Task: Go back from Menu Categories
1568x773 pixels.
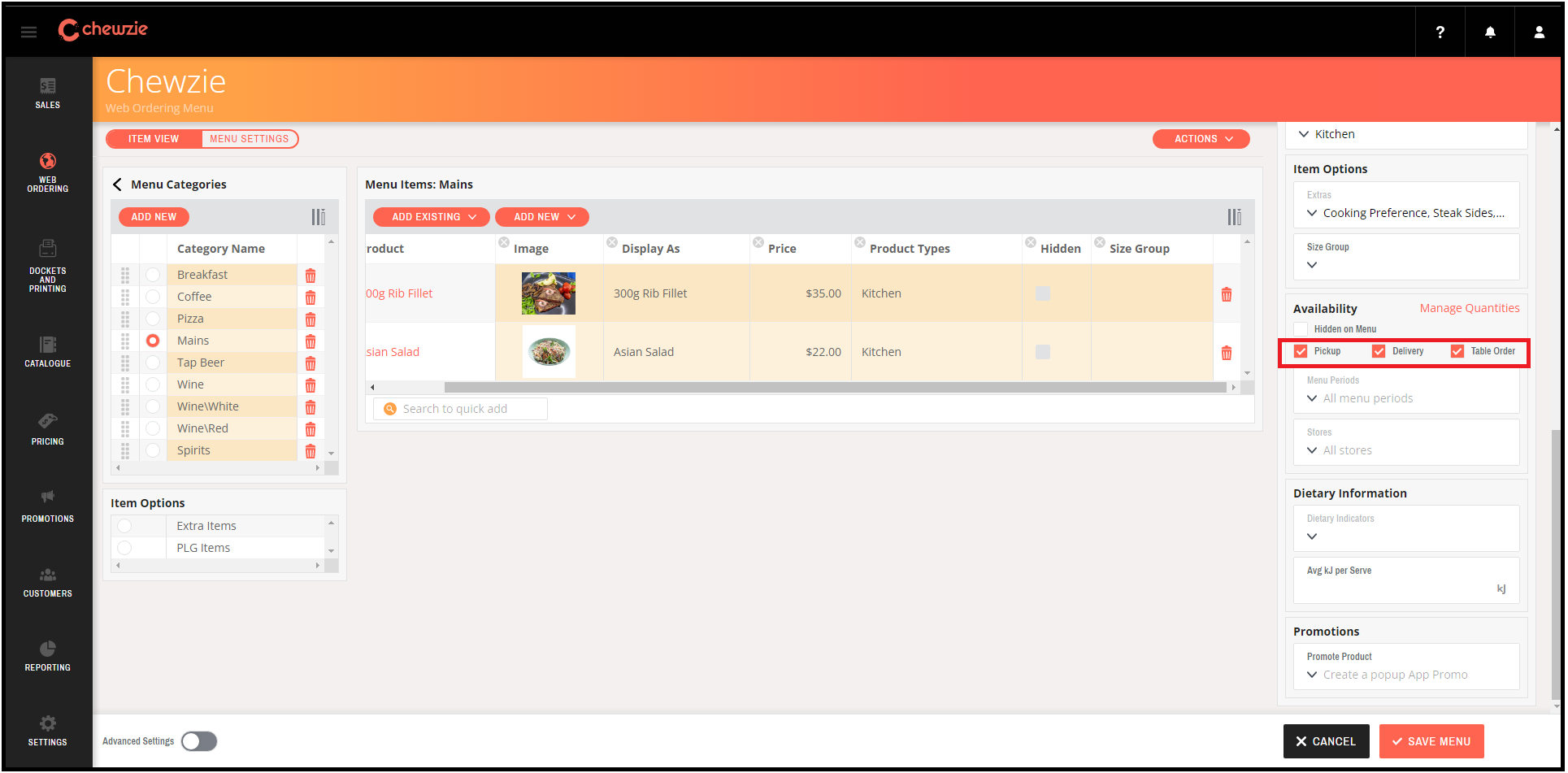Action: [117, 185]
